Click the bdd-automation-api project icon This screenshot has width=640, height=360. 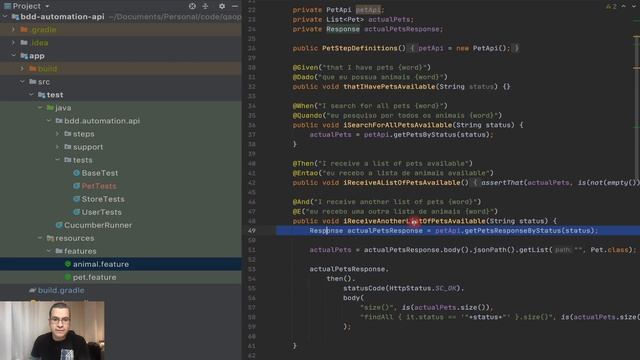tap(15, 17)
